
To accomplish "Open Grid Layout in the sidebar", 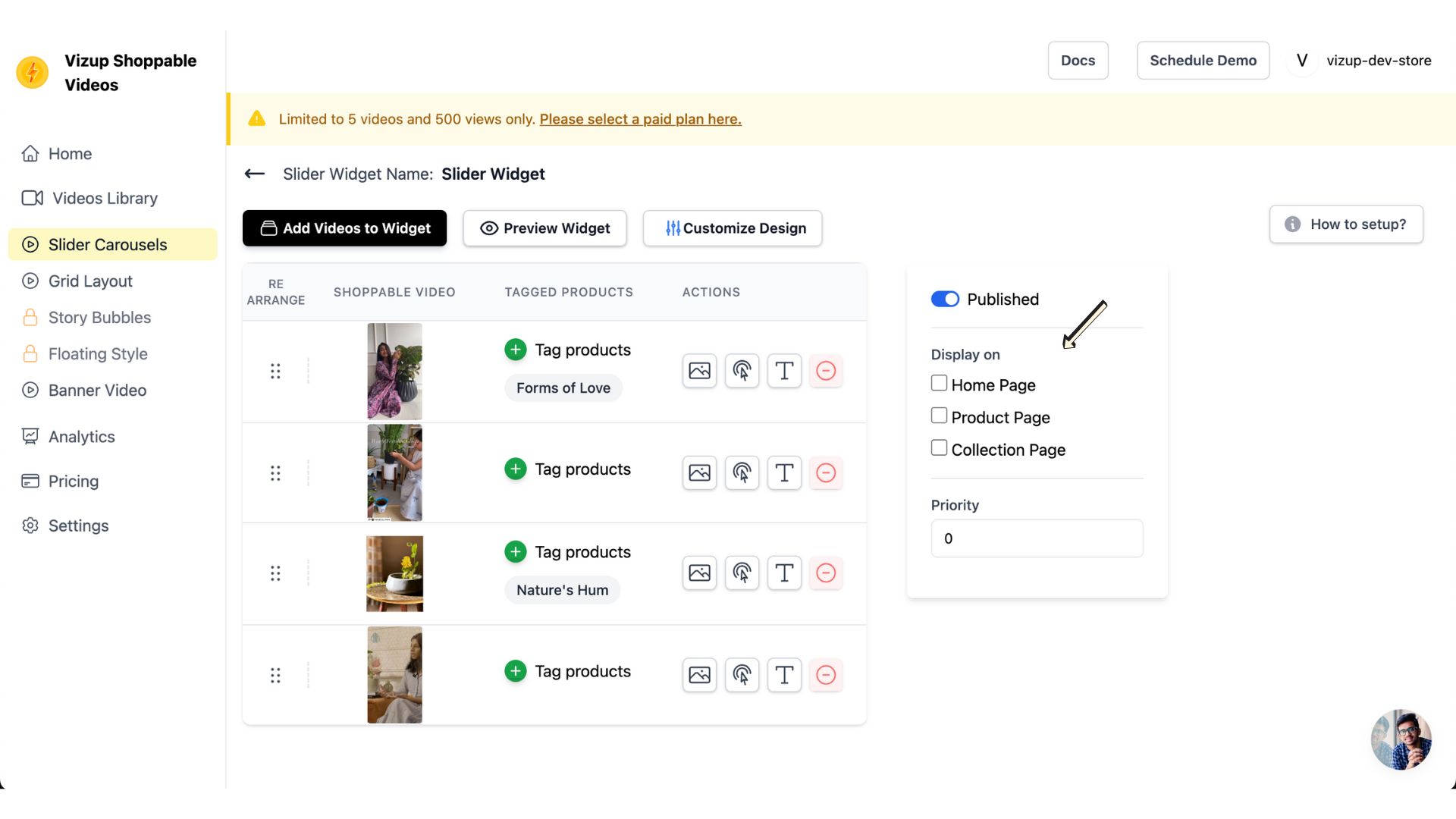I will coord(90,281).
